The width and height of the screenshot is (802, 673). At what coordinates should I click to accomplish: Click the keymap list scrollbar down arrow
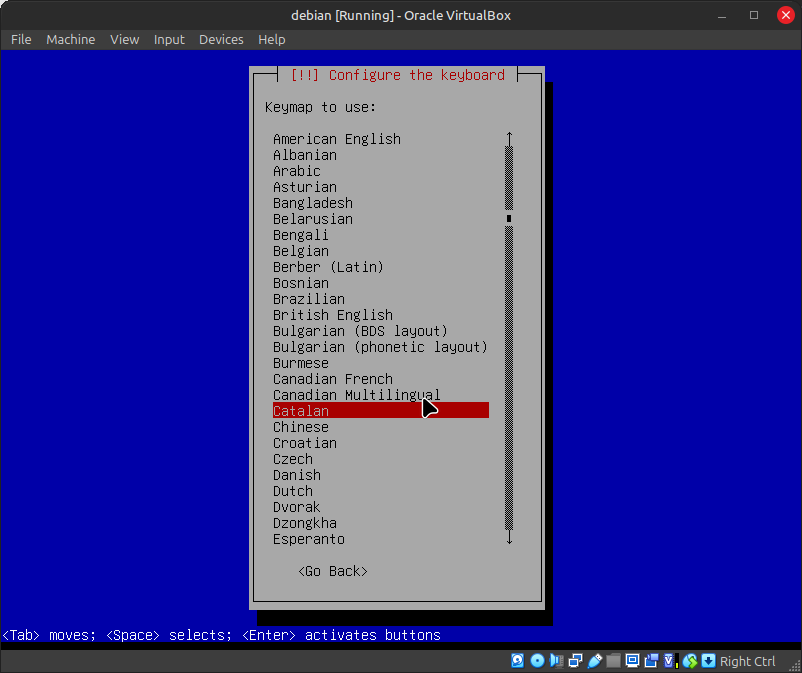click(x=509, y=538)
